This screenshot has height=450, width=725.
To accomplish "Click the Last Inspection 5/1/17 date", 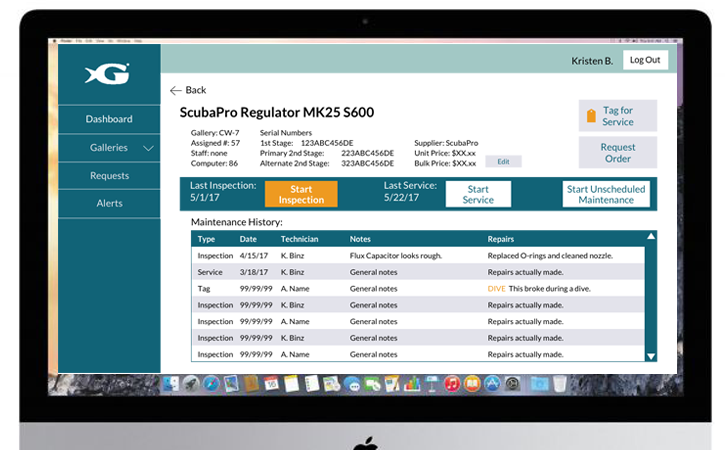I will [x=205, y=197].
